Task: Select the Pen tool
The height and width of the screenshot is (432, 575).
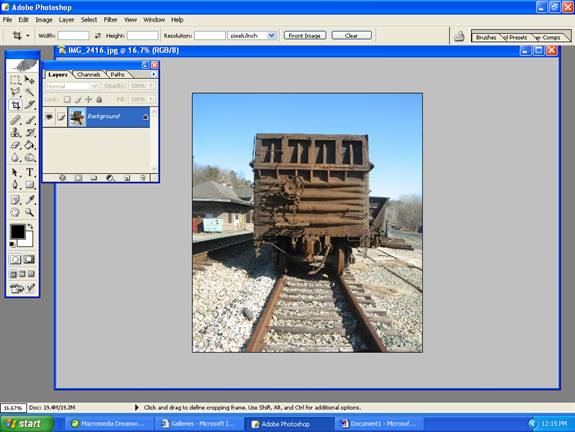Action: click(x=15, y=184)
